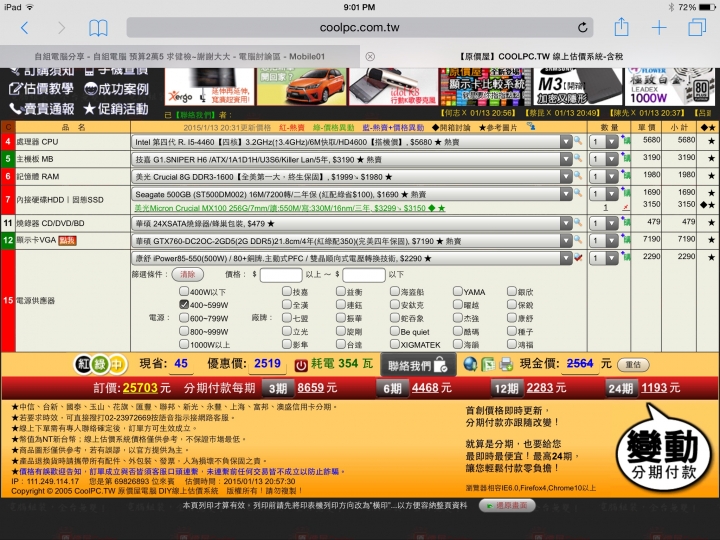720x540 pixels.
Task: Click the magnifier icon beside CPU row
Action: point(578,141)
